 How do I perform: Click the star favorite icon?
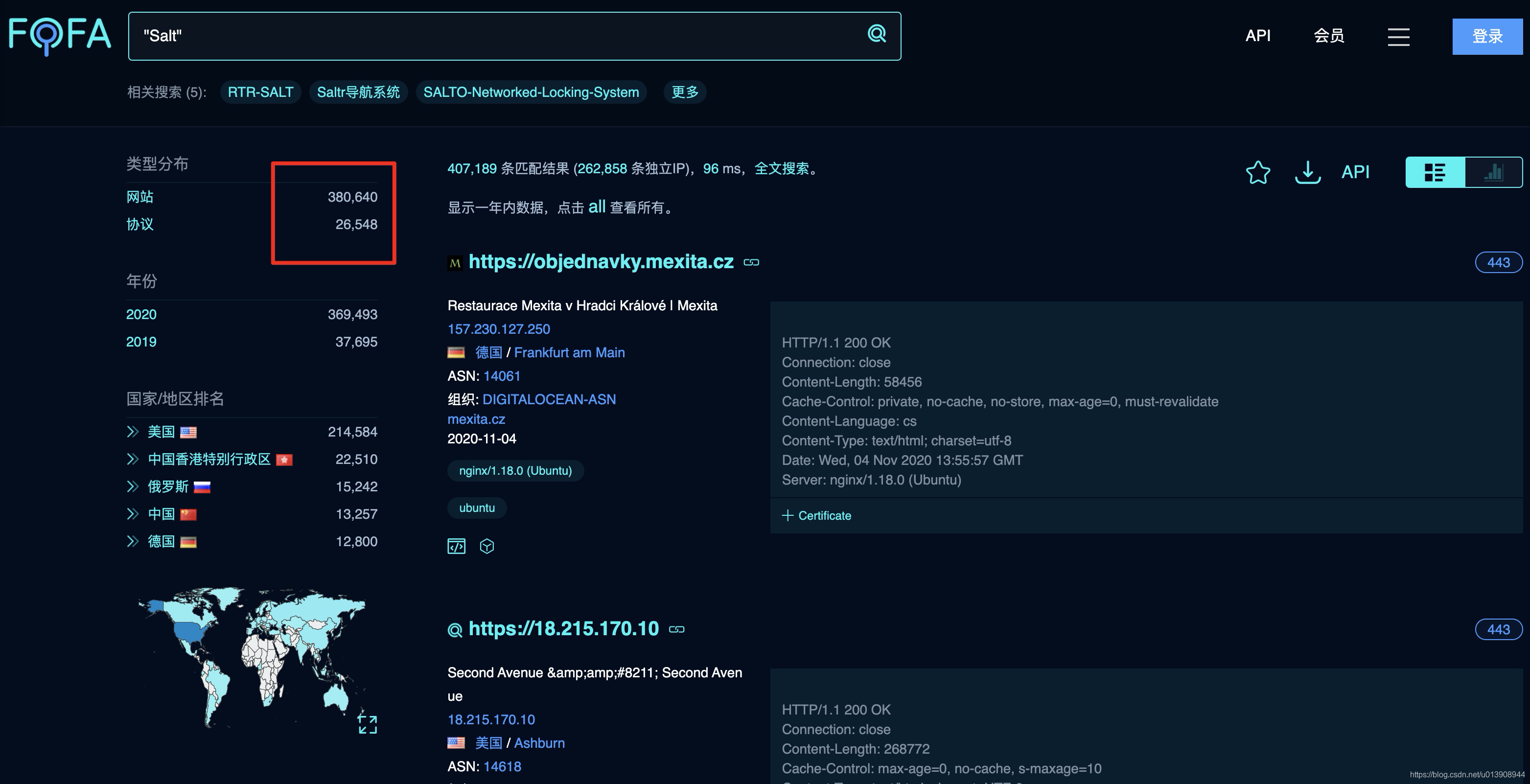(1257, 172)
